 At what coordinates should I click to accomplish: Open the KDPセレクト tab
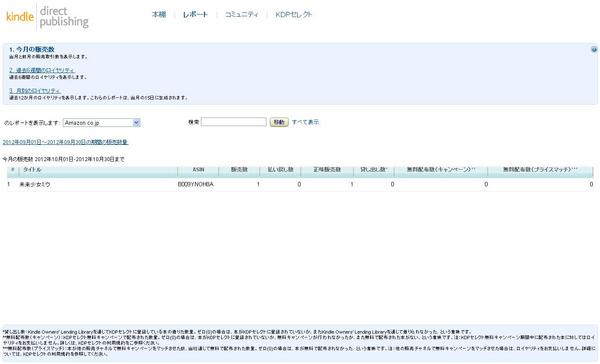[x=293, y=15]
